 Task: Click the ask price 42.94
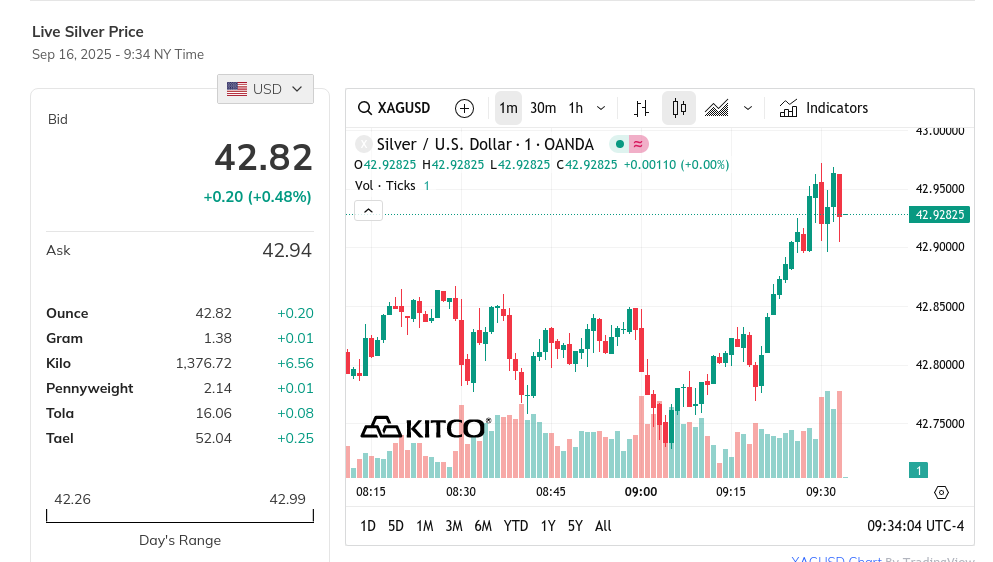pyautogui.click(x=287, y=251)
